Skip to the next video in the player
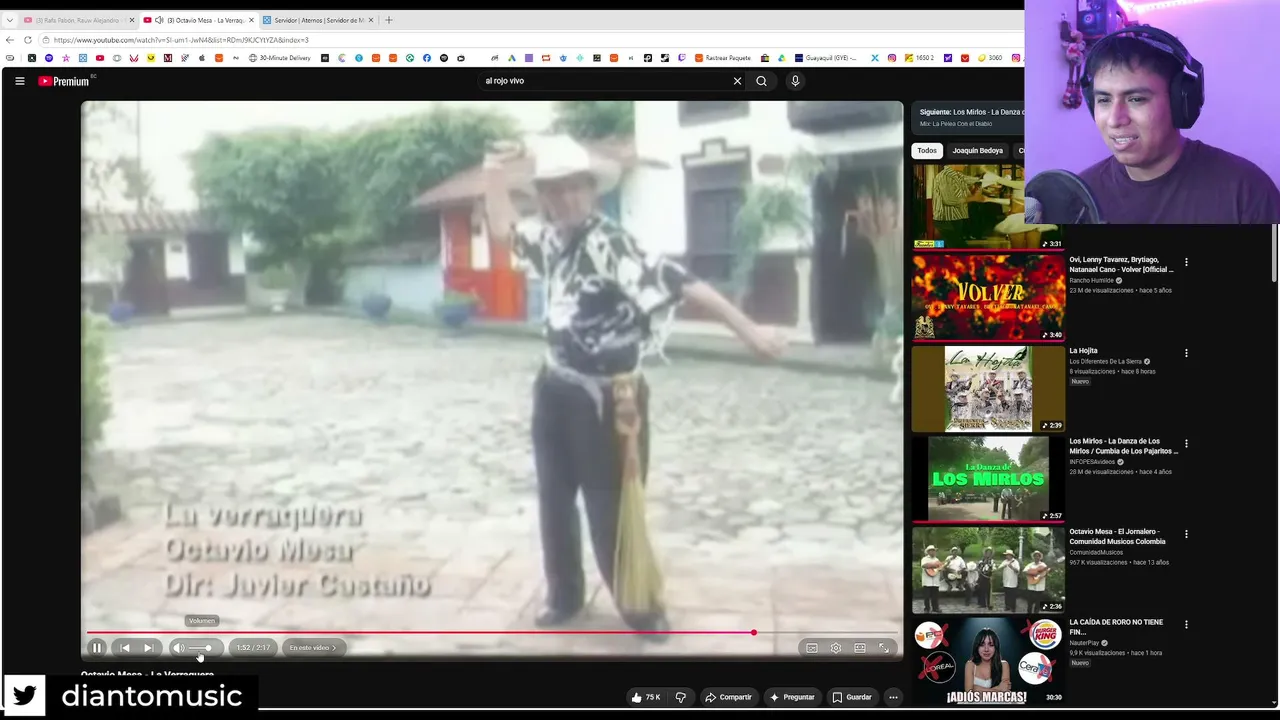Screen dimensions: 1280x720 click(x=148, y=648)
